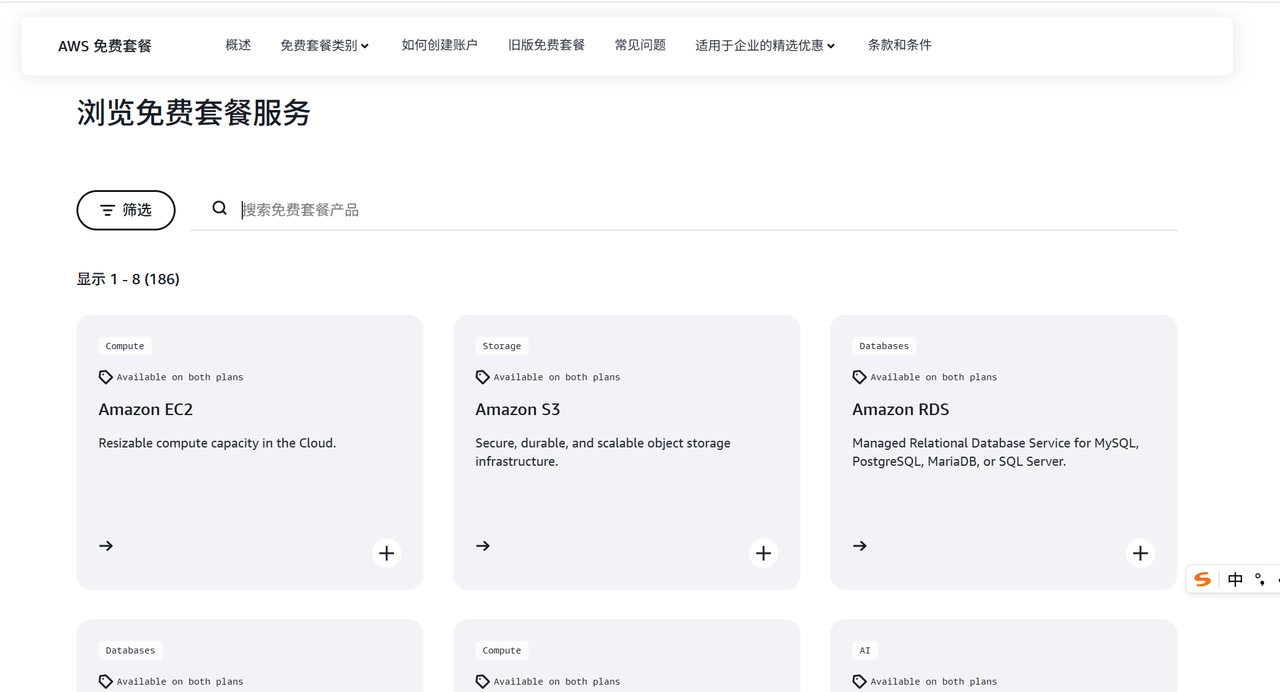Click the tag icon on Amazon EC2 card
1280x692 pixels.
[105, 377]
